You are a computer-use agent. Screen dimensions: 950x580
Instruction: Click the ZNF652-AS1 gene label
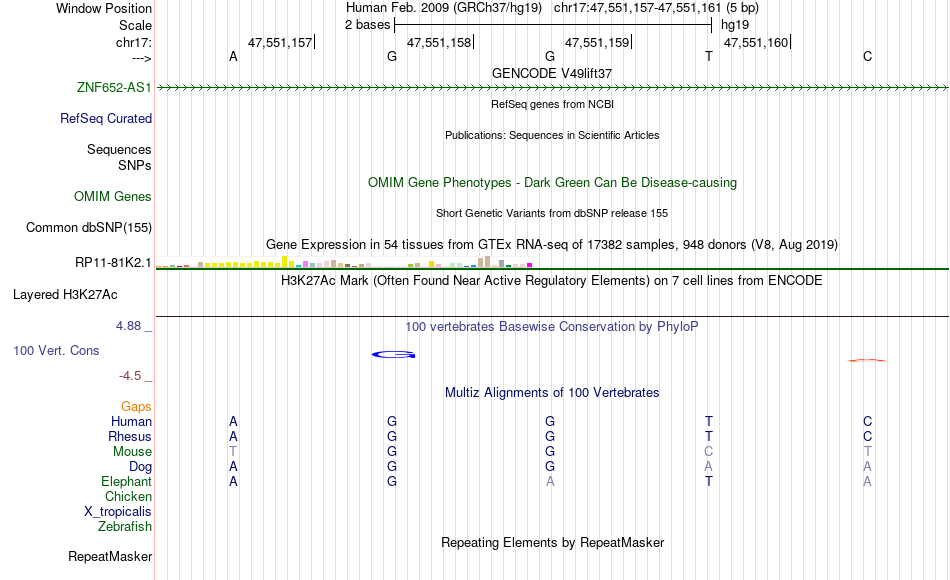(x=114, y=87)
